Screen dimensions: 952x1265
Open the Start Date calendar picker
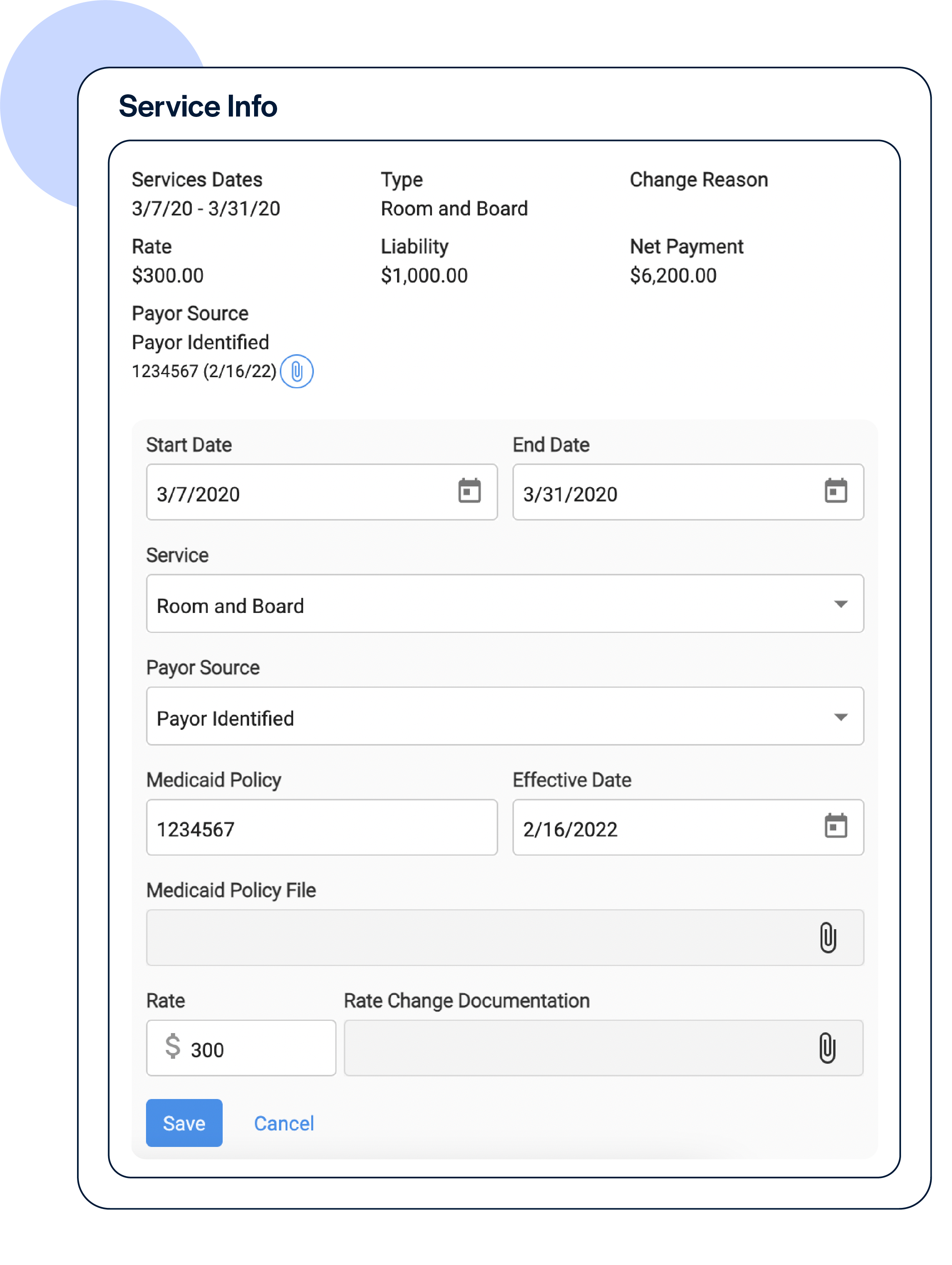click(x=469, y=491)
